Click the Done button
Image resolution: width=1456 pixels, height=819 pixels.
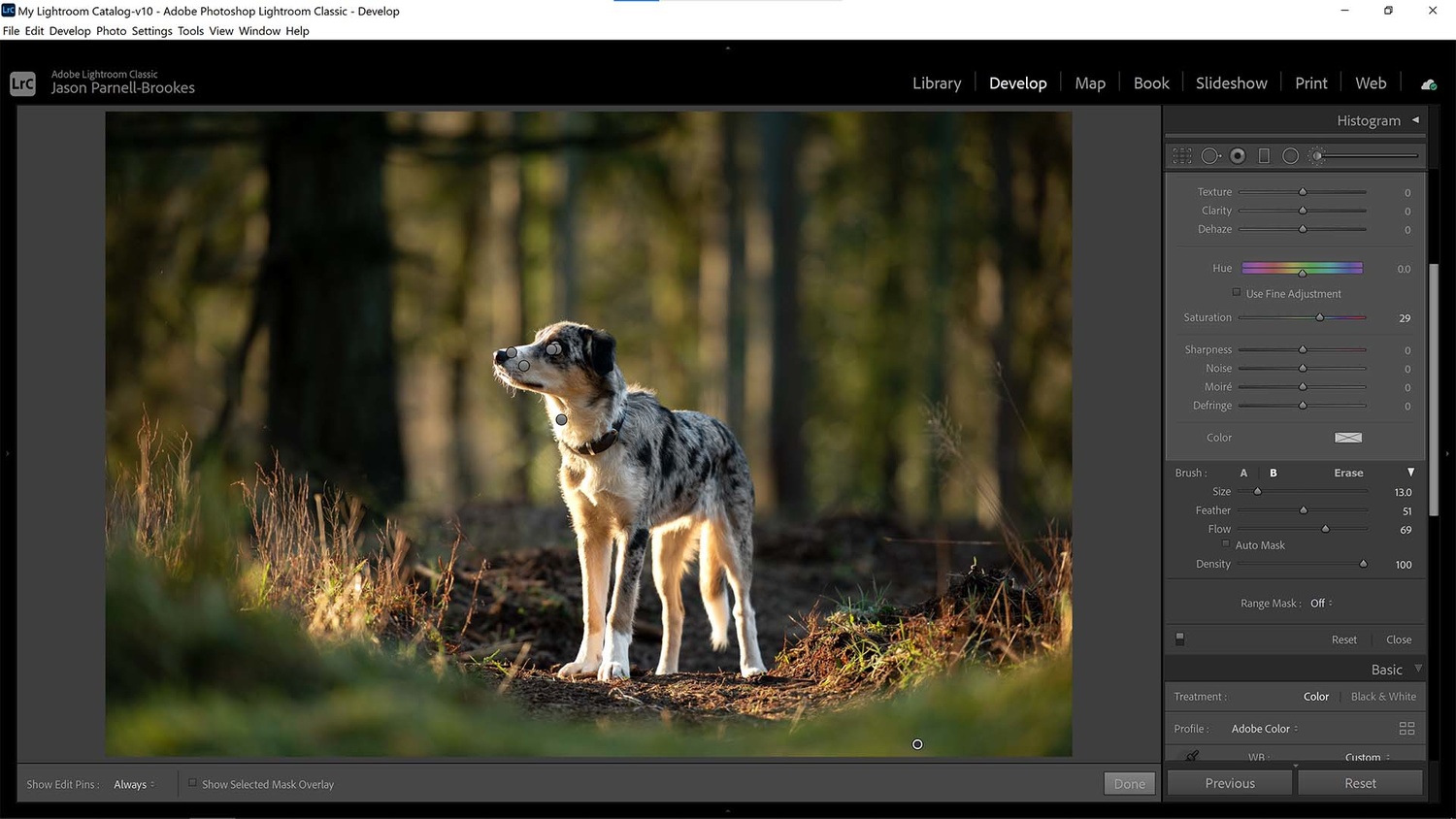point(1129,783)
